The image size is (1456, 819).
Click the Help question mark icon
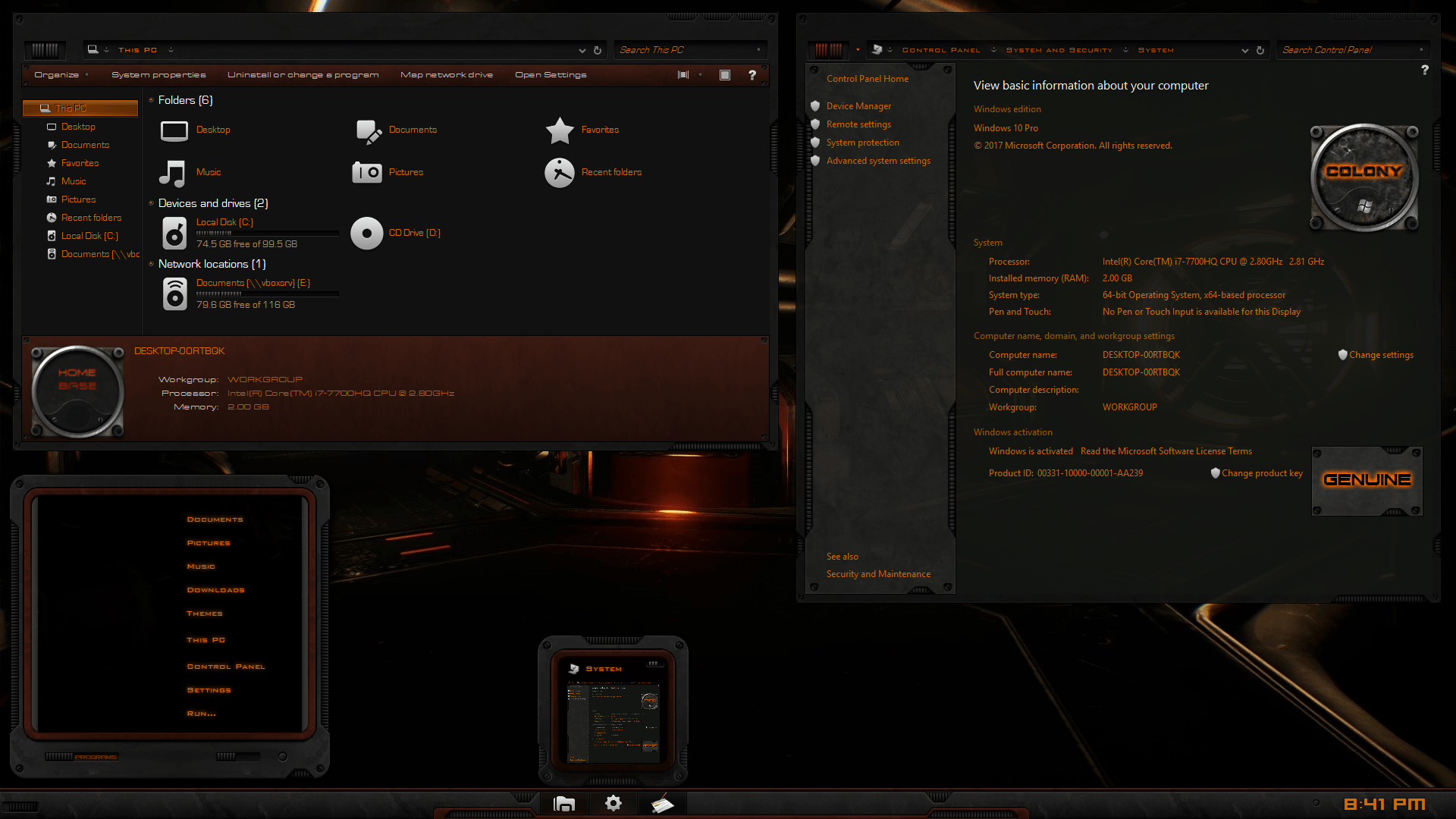pos(752,74)
